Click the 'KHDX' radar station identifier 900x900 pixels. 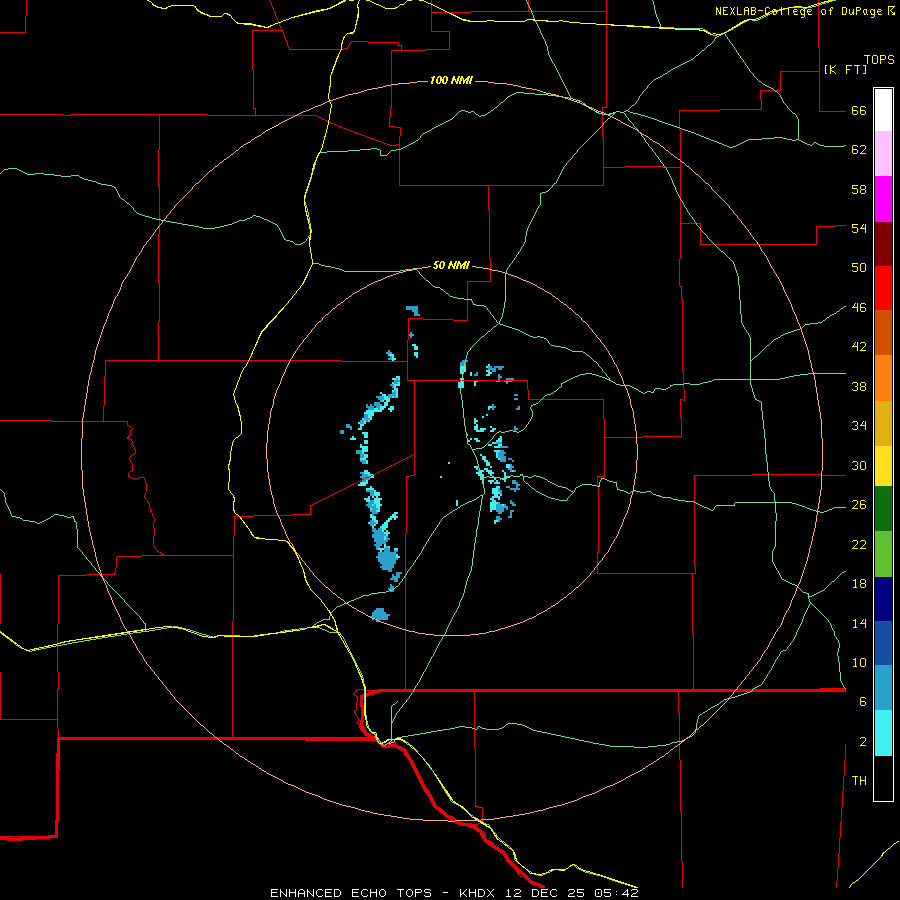pos(479,893)
